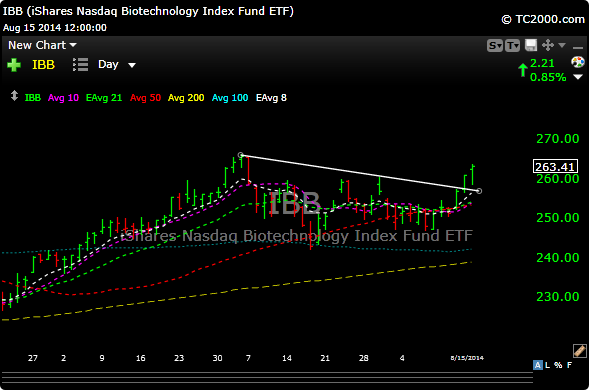The height and width of the screenshot is (390, 589).
Task: Select the ruler drawing tools icon
Action: tap(580, 351)
